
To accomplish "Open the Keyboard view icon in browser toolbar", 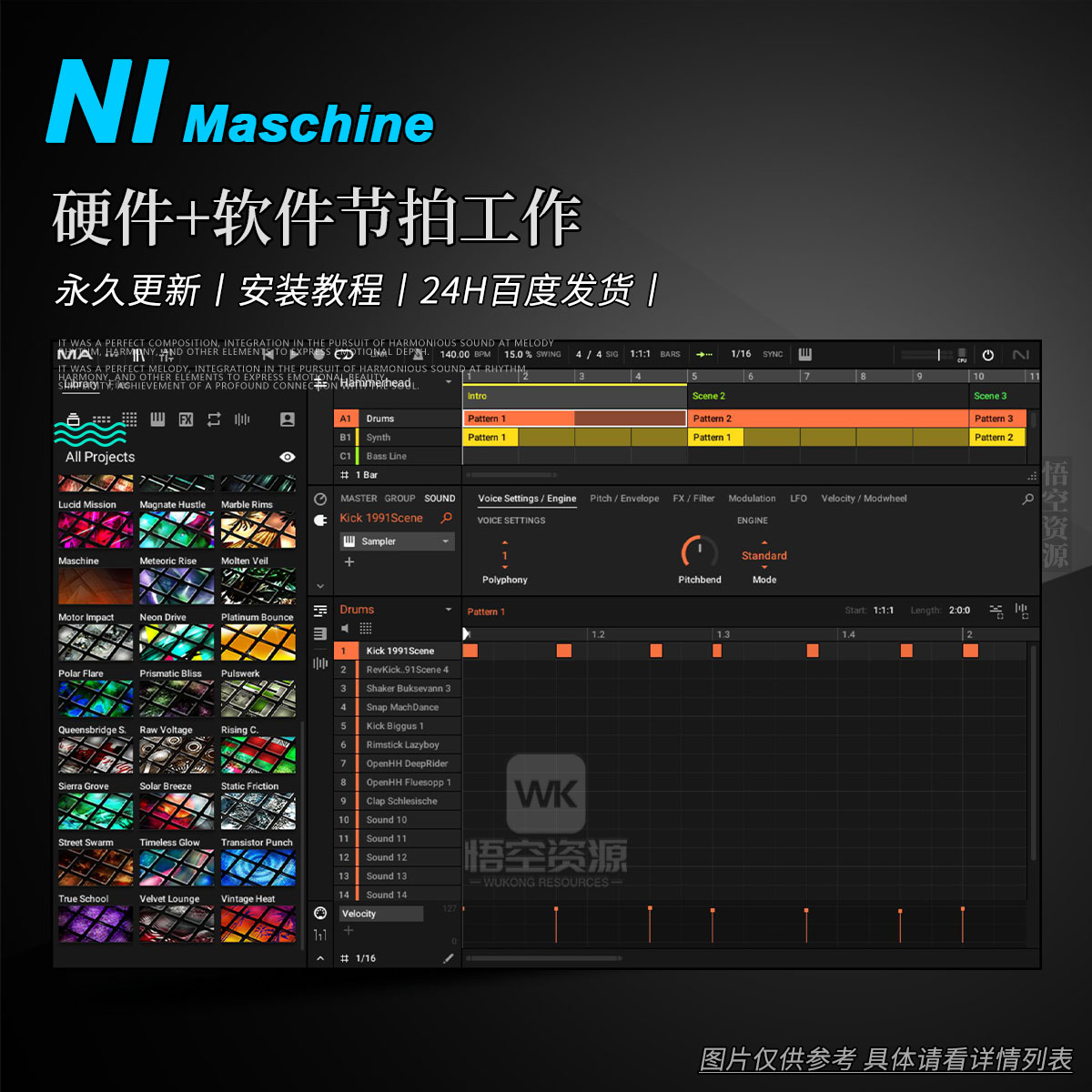I will pyautogui.click(x=159, y=418).
